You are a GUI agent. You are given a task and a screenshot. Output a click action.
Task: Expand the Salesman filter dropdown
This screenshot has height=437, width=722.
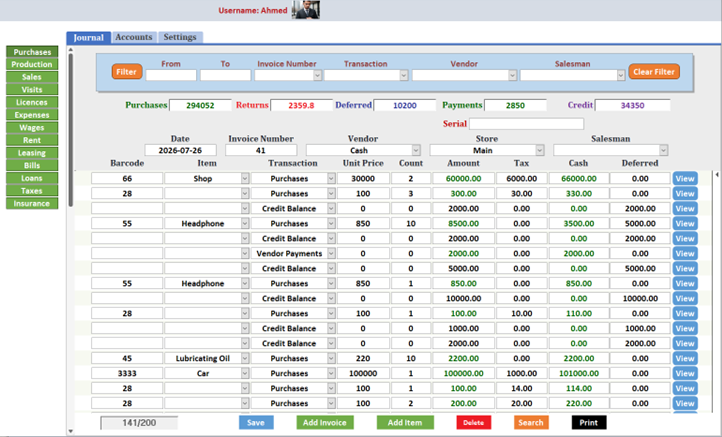[621, 75]
